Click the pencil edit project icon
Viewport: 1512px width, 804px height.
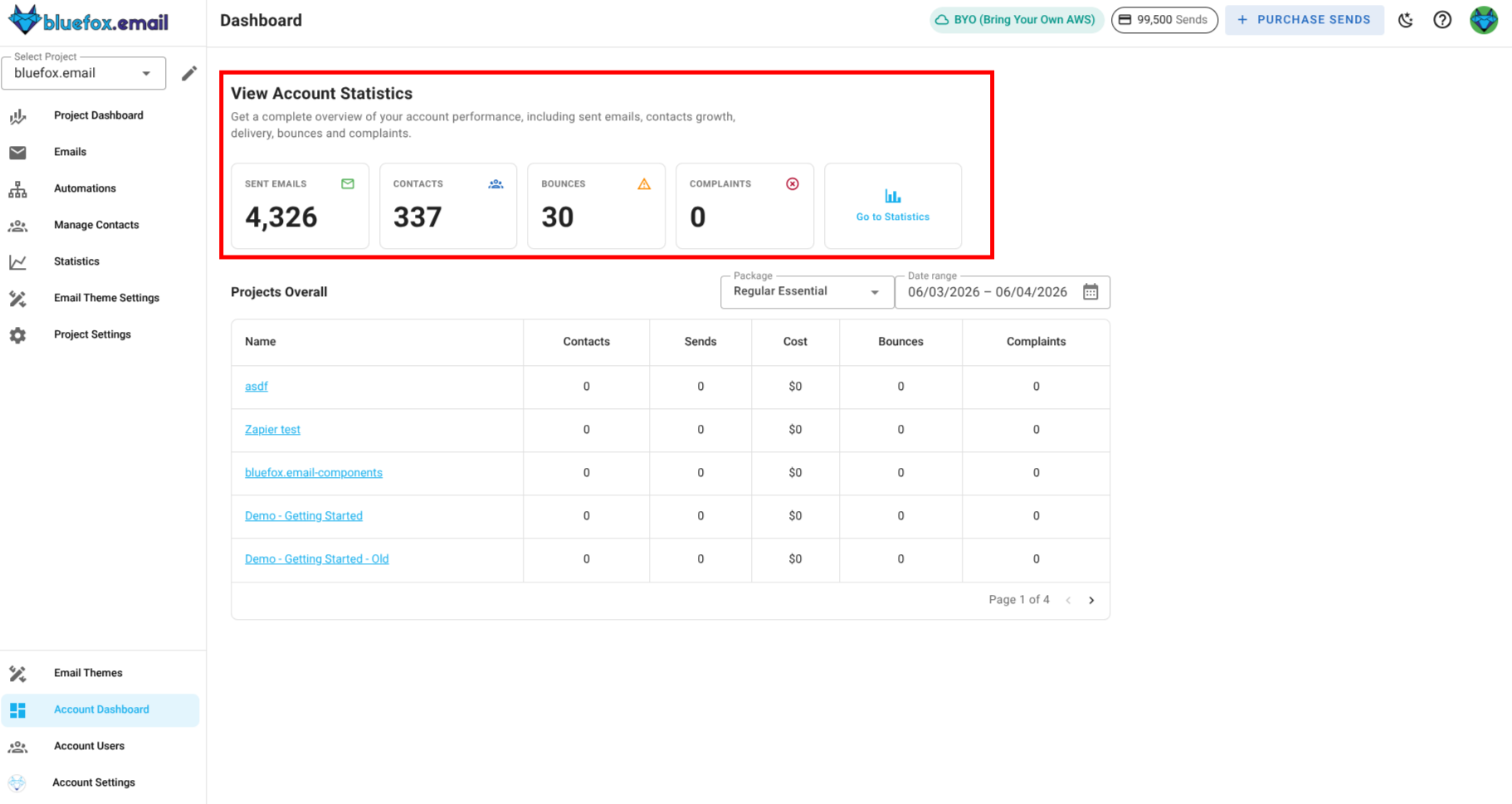click(189, 73)
